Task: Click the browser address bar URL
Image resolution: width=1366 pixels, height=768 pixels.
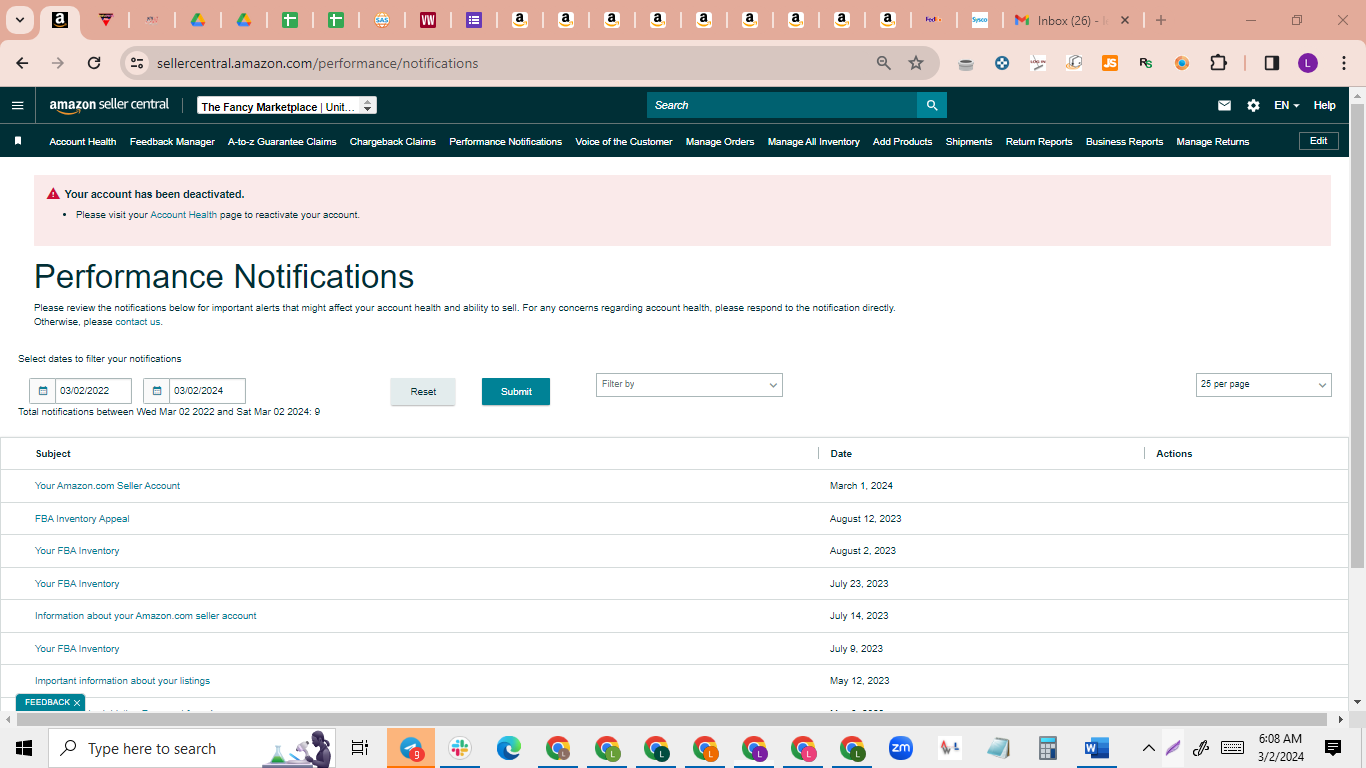Action: coord(317,63)
